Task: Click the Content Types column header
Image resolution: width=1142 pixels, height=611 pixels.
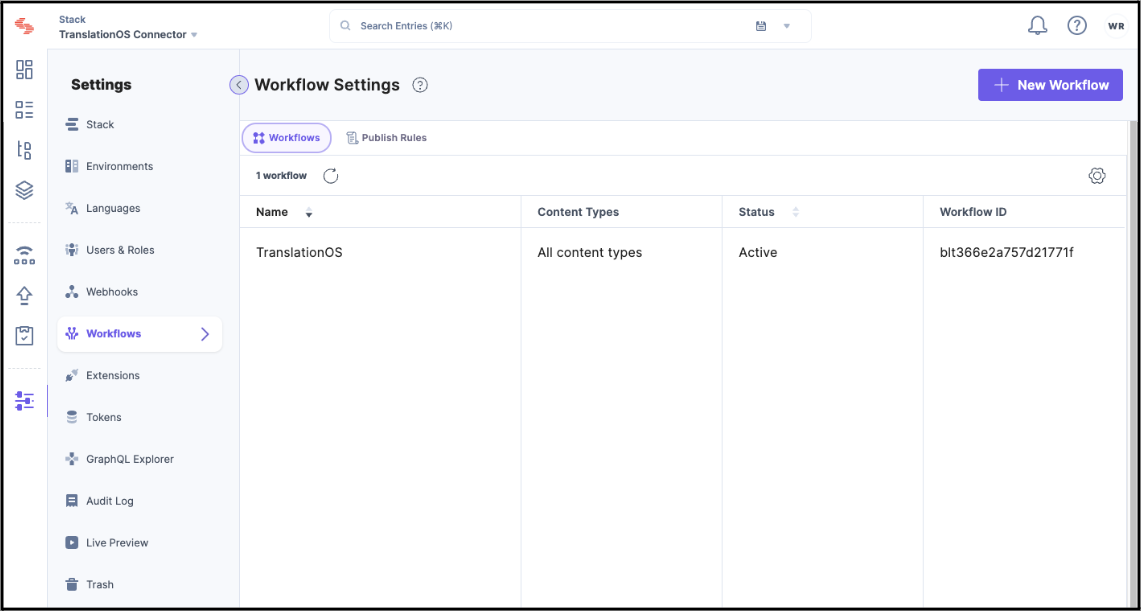Action: pos(578,213)
